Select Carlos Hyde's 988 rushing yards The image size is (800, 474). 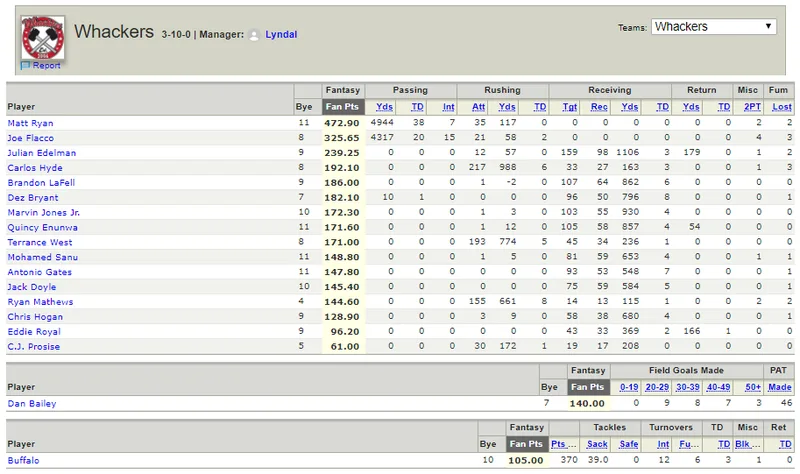pyautogui.click(x=508, y=167)
